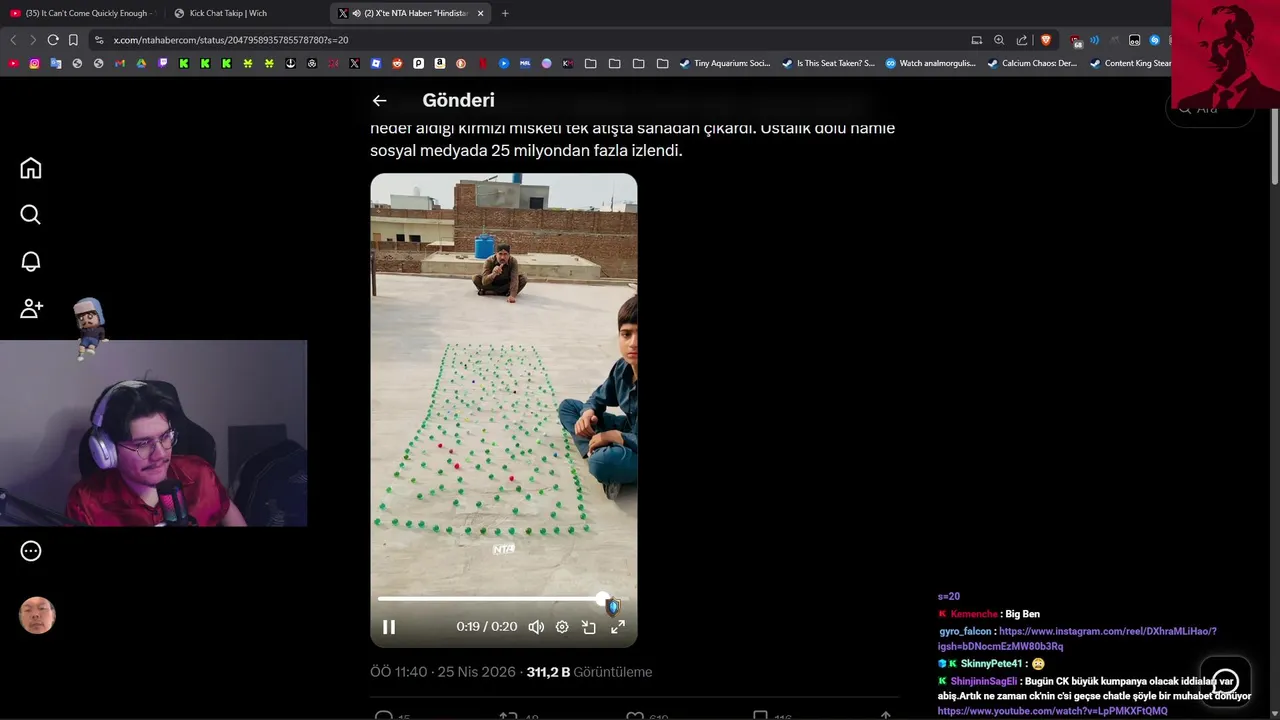Open the 311,2 B Görüntüleme link

click(x=589, y=672)
